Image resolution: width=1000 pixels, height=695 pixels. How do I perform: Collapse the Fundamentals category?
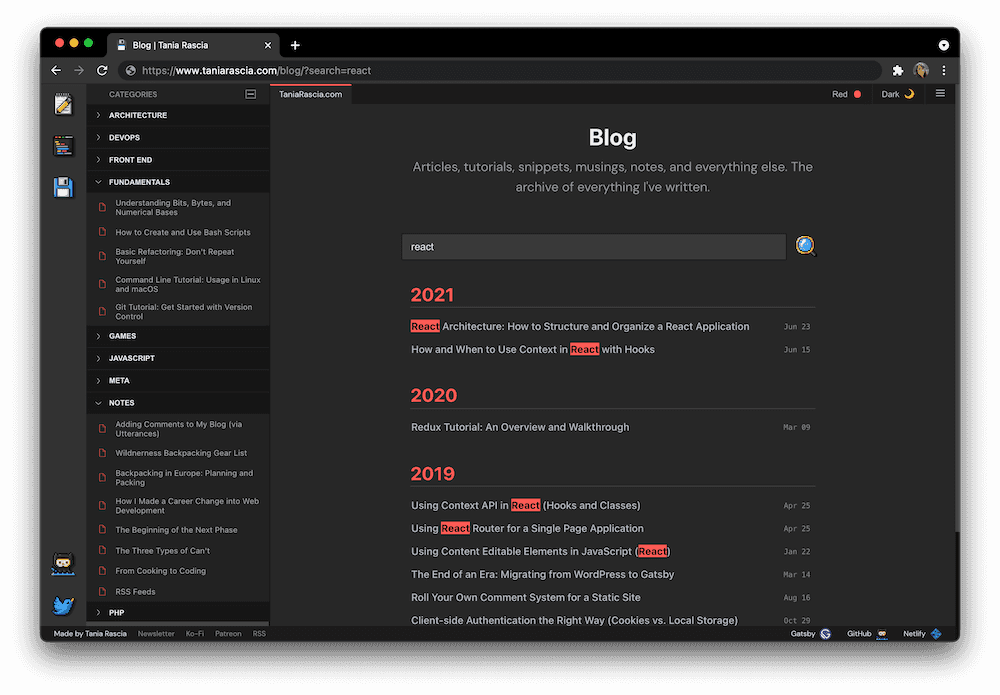pos(139,182)
